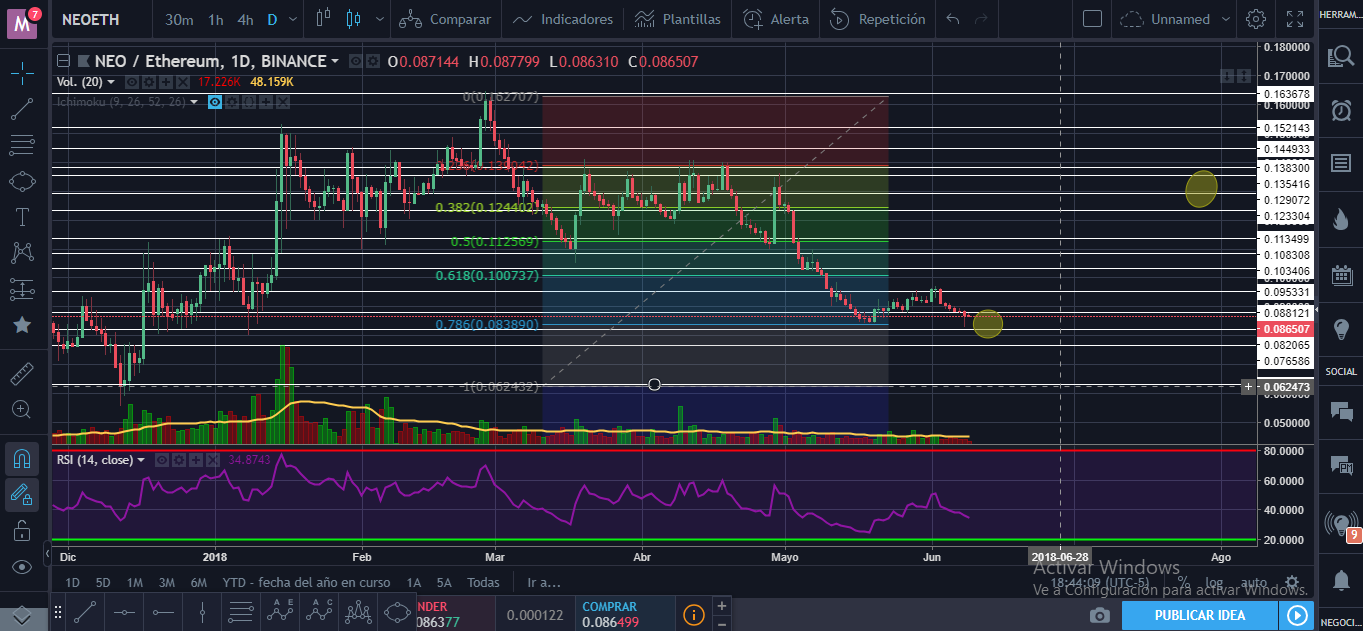Click the undo arrow in top toolbar
This screenshot has width=1363, height=631.
953,19
